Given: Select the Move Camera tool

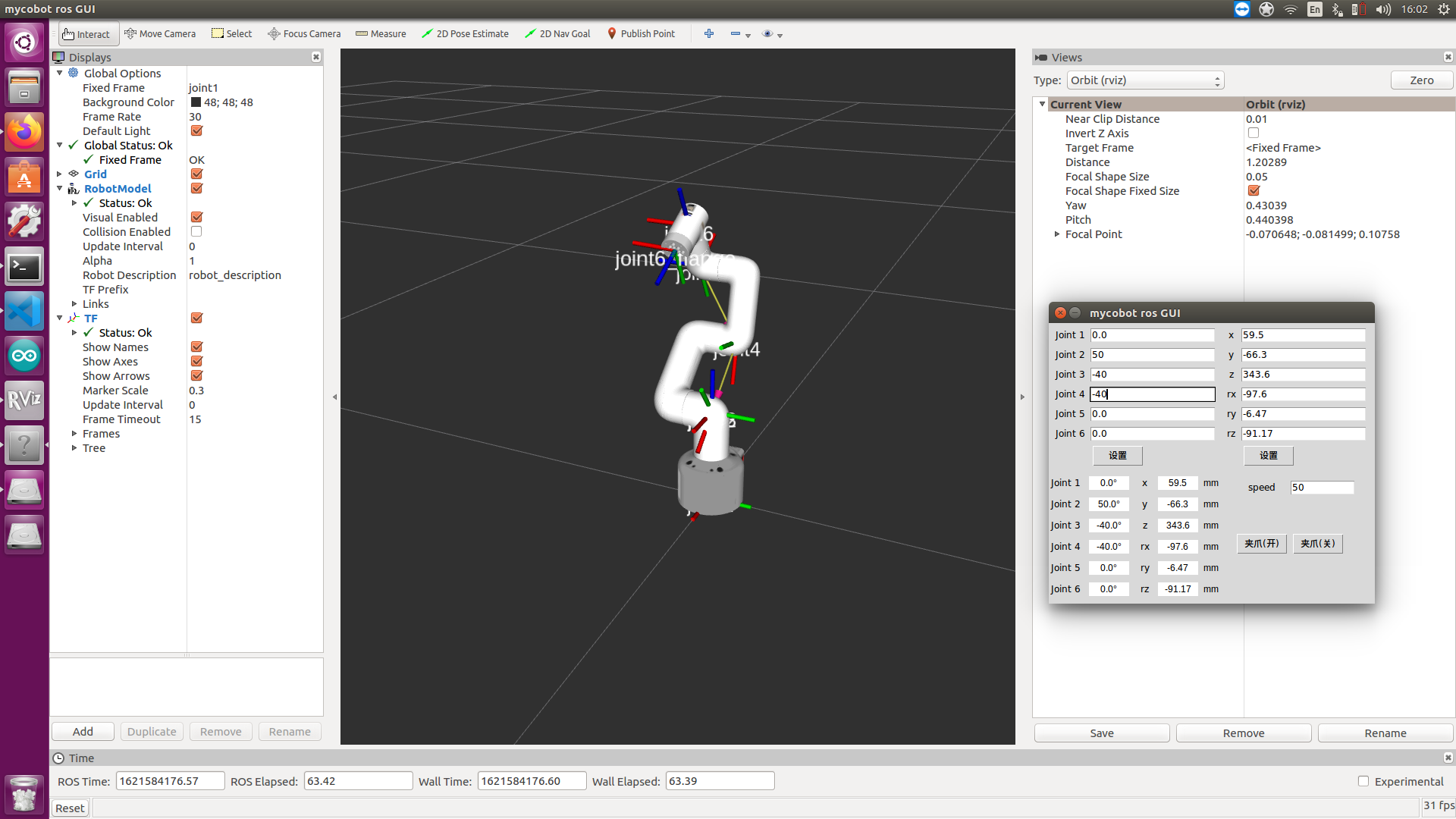Looking at the screenshot, I should [x=160, y=33].
